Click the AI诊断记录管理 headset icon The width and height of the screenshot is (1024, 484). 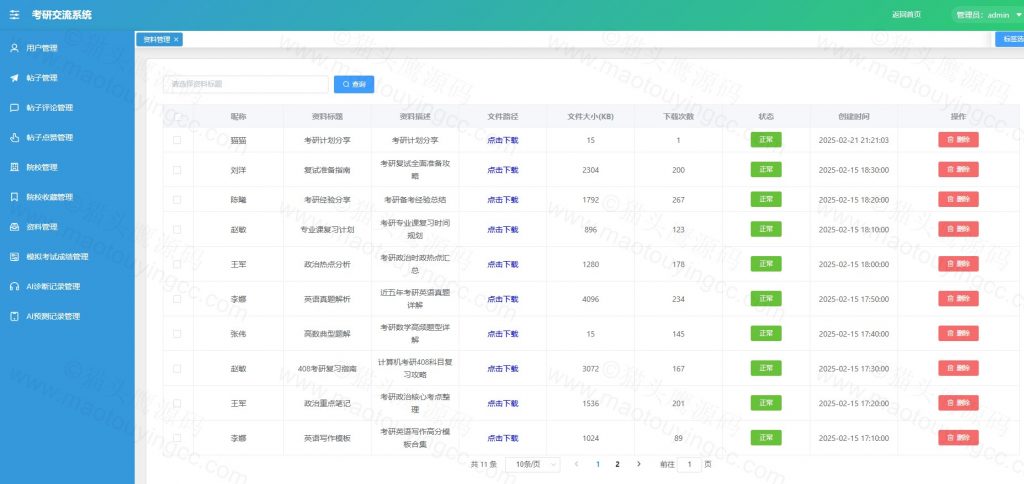click(x=14, y=287)
